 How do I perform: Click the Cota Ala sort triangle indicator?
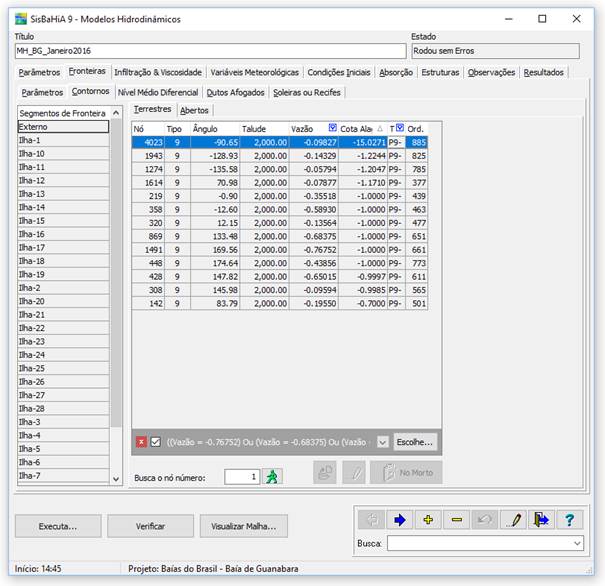[380, 129]
